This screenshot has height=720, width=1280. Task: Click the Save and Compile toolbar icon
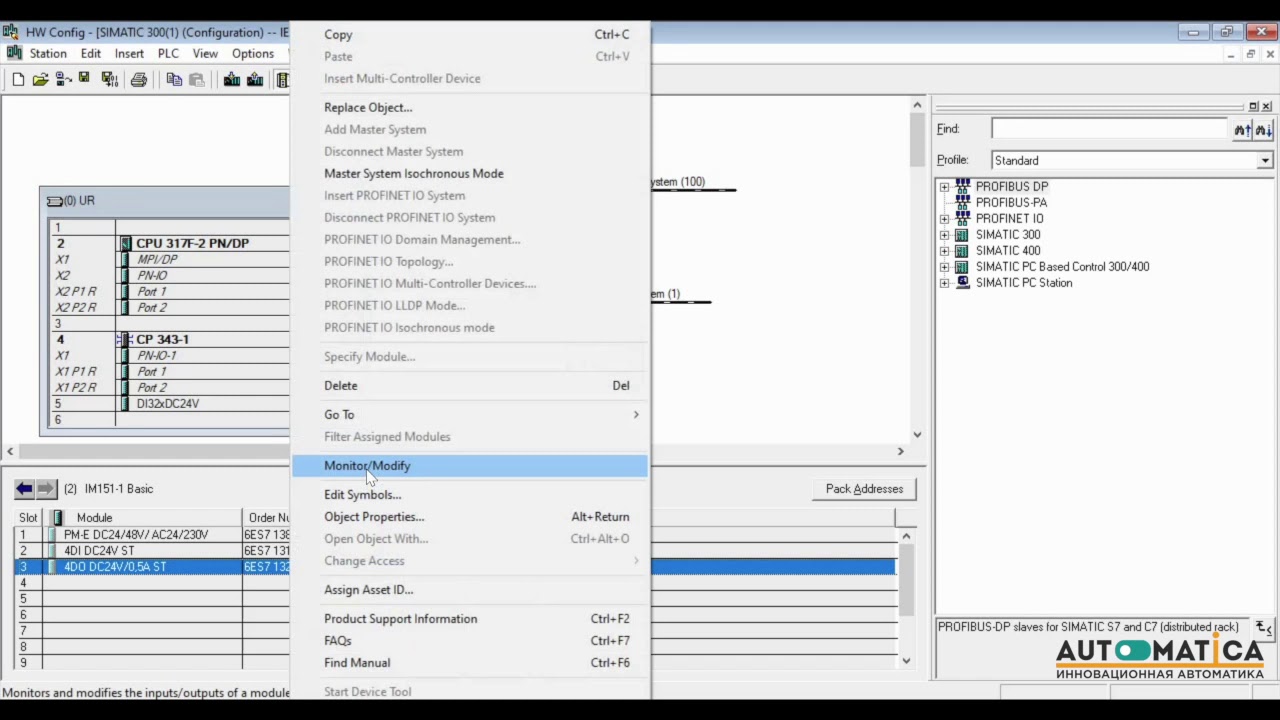pyautogui.click(x=109, y=80)
